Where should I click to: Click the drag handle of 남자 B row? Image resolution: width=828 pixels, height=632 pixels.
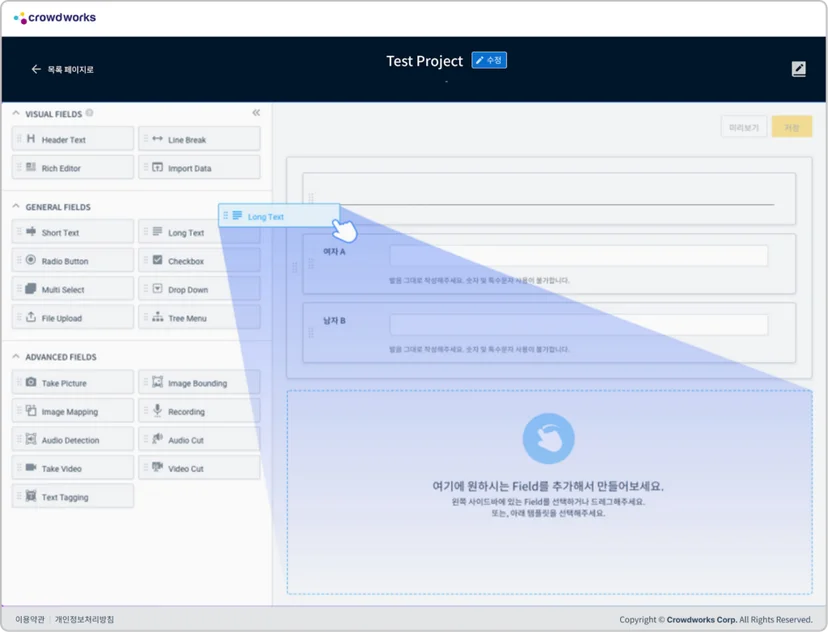[311, 333]
